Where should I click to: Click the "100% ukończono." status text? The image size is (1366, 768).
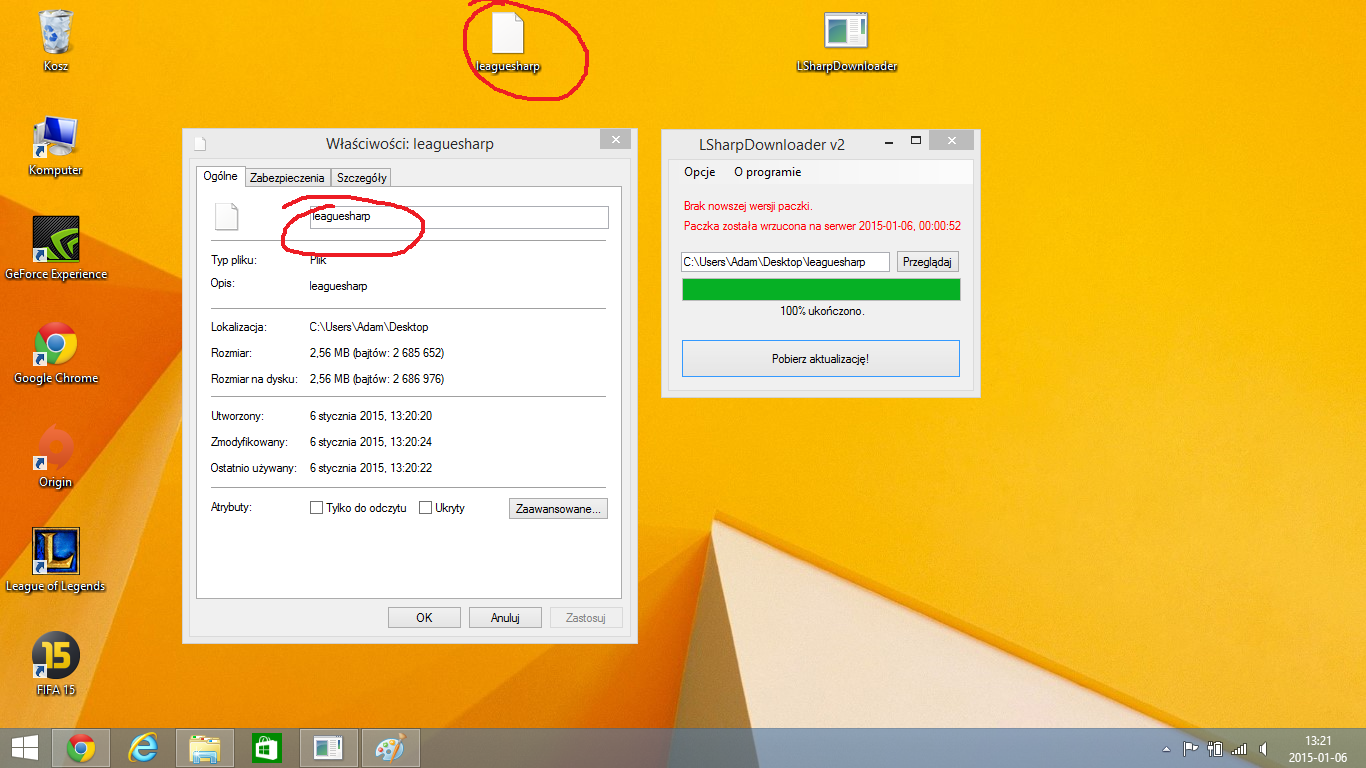822,311
